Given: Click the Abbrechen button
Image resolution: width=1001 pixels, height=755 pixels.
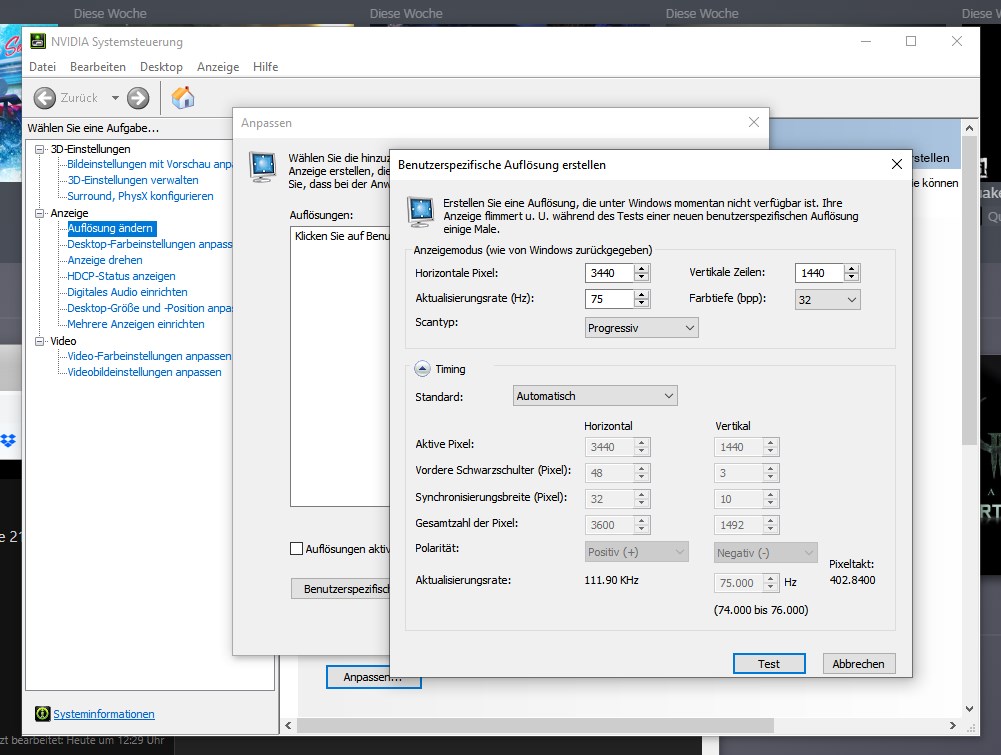Looking at the screenshot, I should click(x=859, y=664).
